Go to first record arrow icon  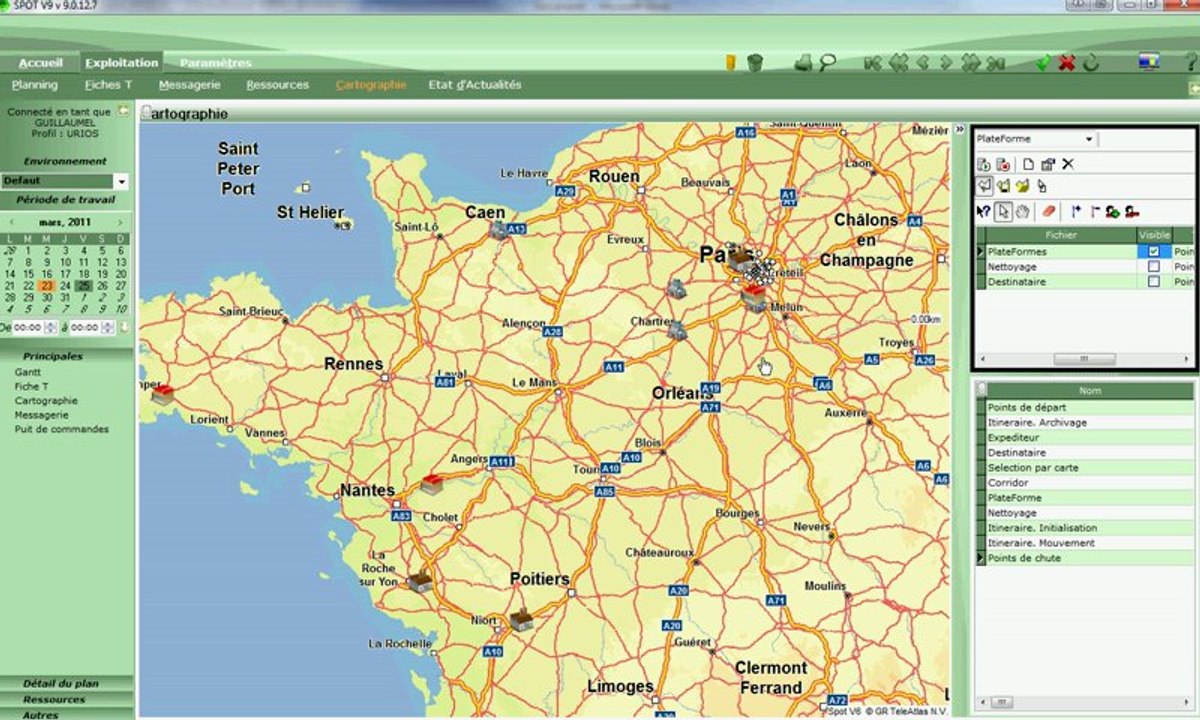(873, 62)
